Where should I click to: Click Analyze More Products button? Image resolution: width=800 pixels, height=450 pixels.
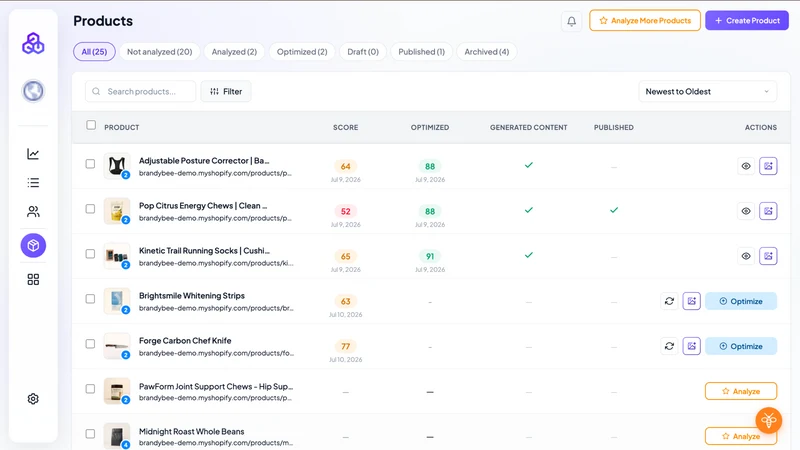coord(645,20)
